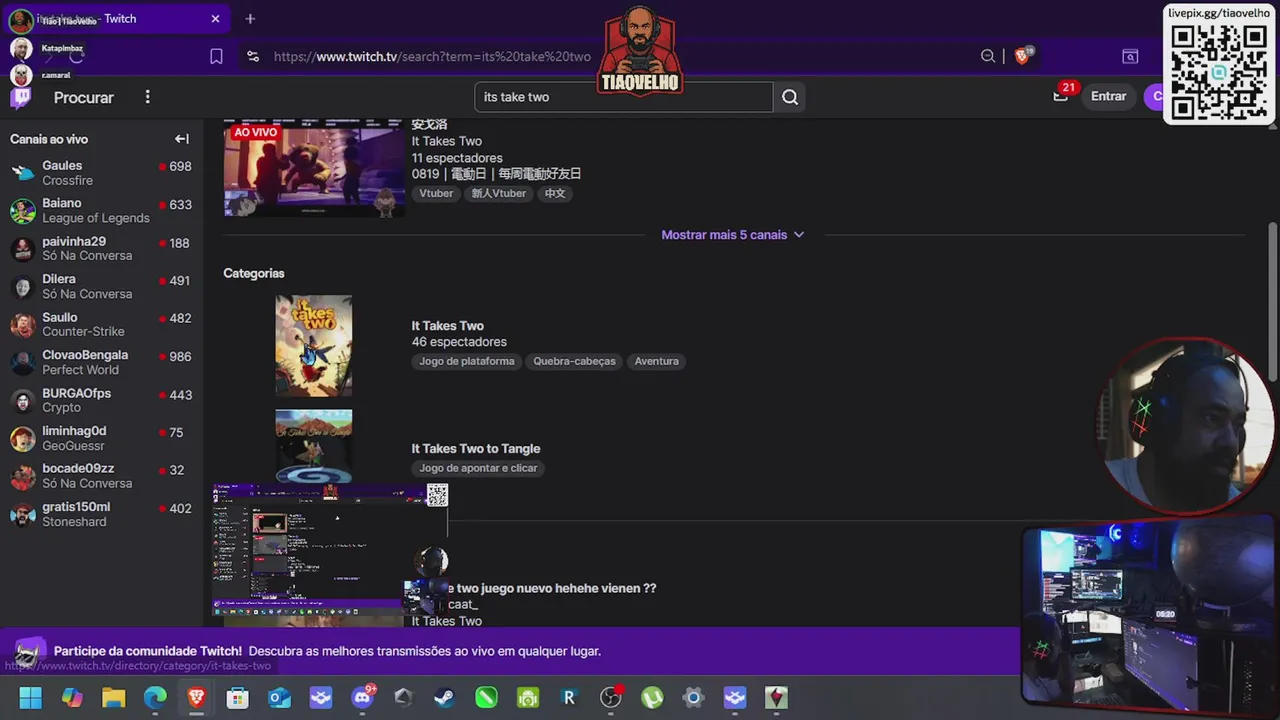
Task: Open the Baiano League of Legends channel
Action: point(101,211)
